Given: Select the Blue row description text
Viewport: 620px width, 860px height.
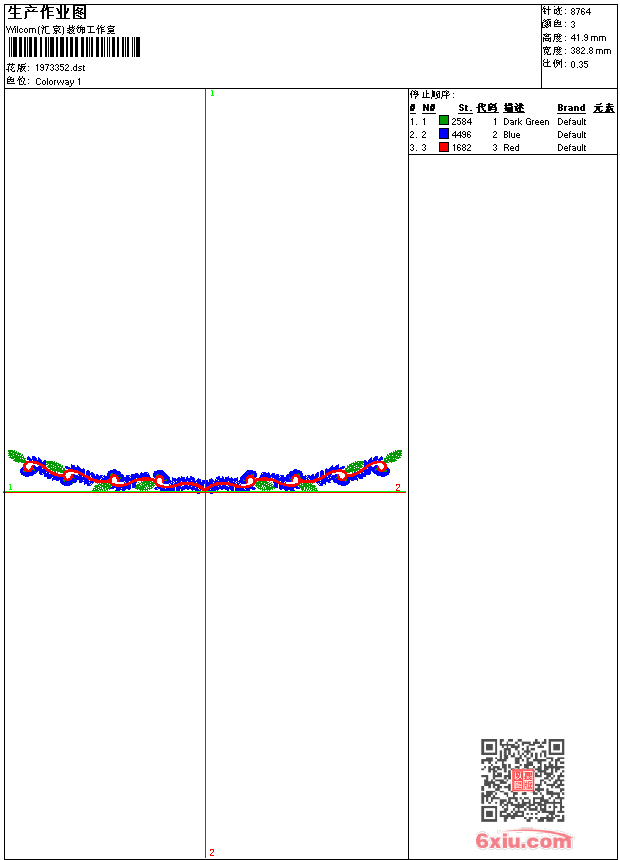Looking at the screenshot, I should pos(511,134).
